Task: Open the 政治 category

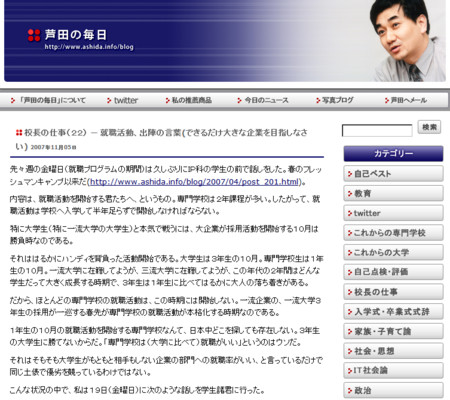Action: (x=393, y=390)
